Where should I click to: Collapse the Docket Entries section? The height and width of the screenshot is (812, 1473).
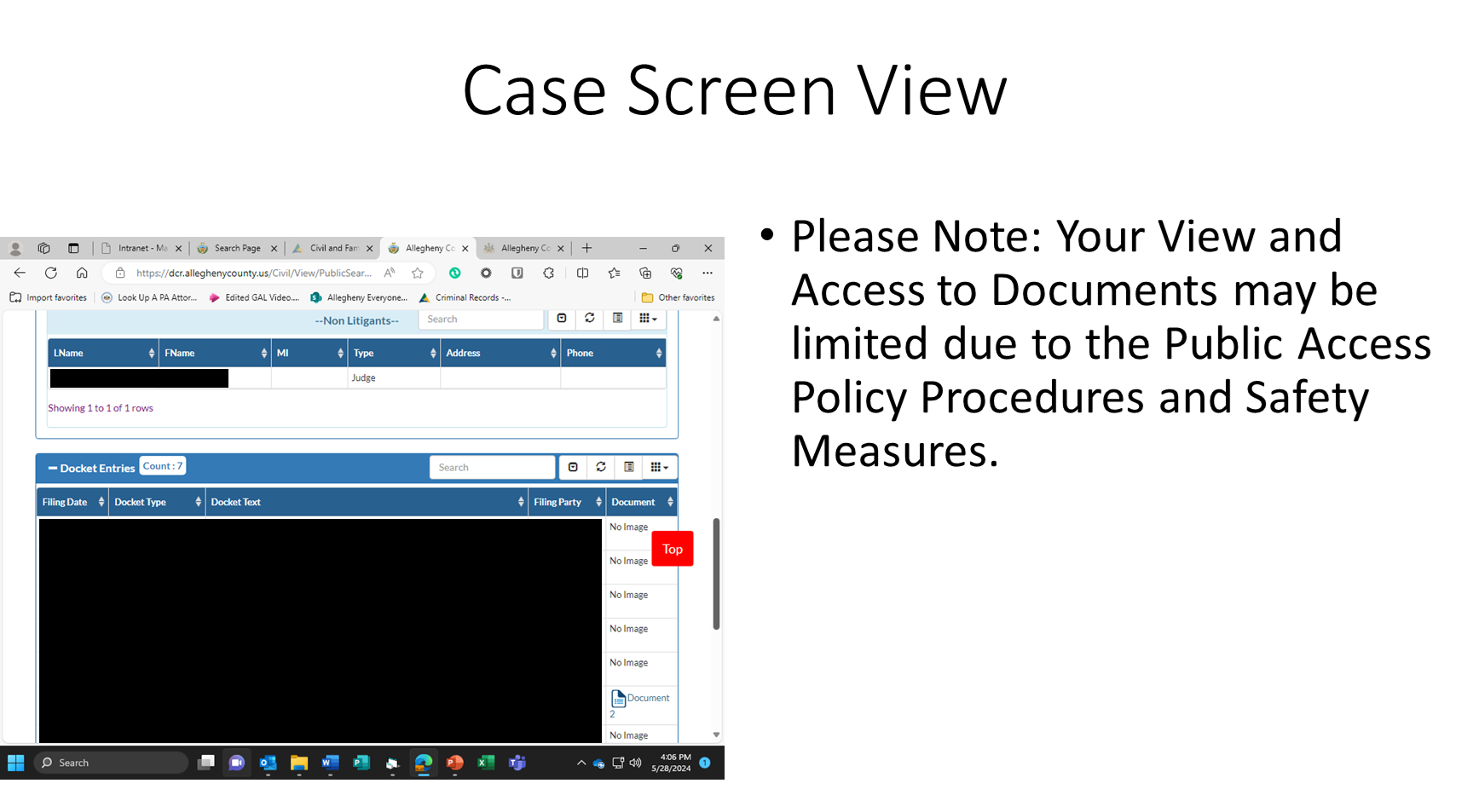click(x=53, y=468)
